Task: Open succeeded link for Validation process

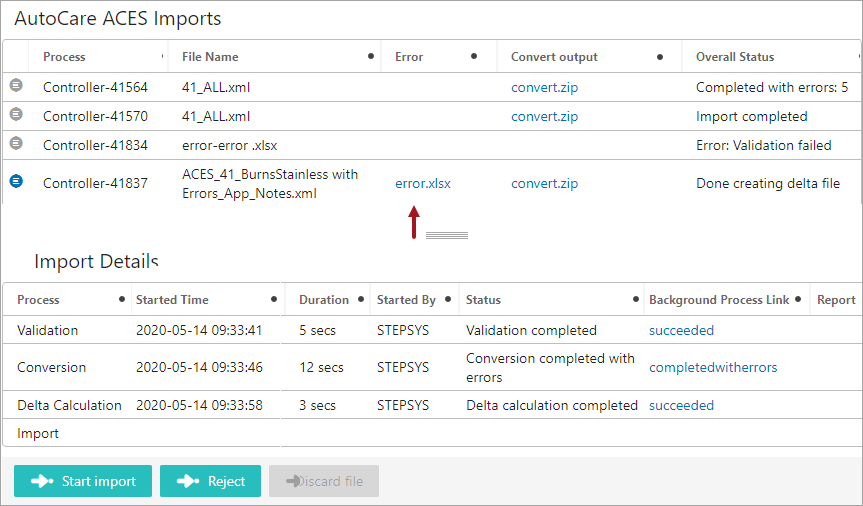Action: point(681,330)
